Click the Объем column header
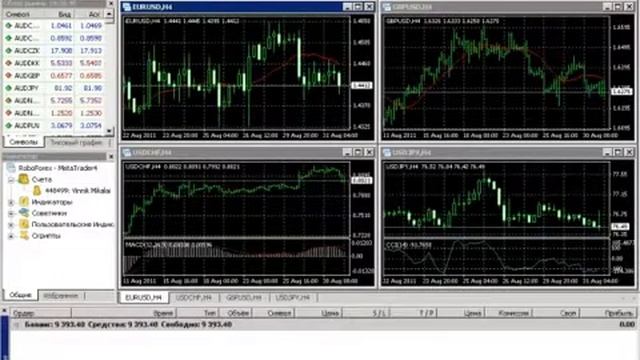 point(236,313)
